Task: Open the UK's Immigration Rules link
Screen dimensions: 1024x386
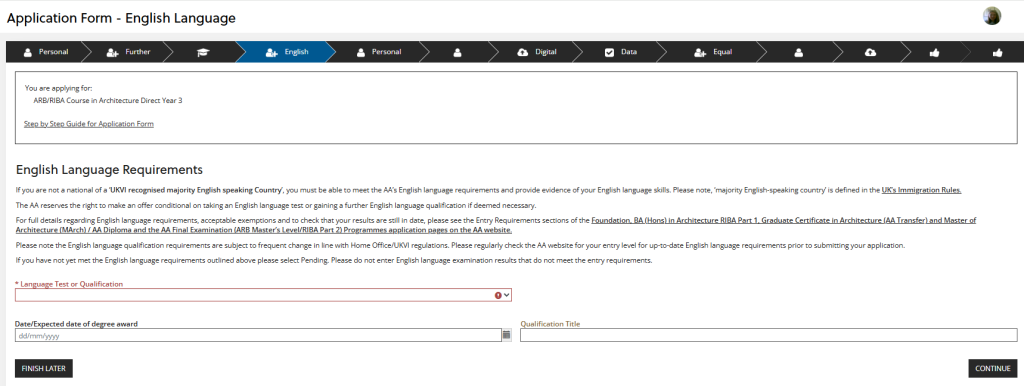Action: (x=921, y=190)
